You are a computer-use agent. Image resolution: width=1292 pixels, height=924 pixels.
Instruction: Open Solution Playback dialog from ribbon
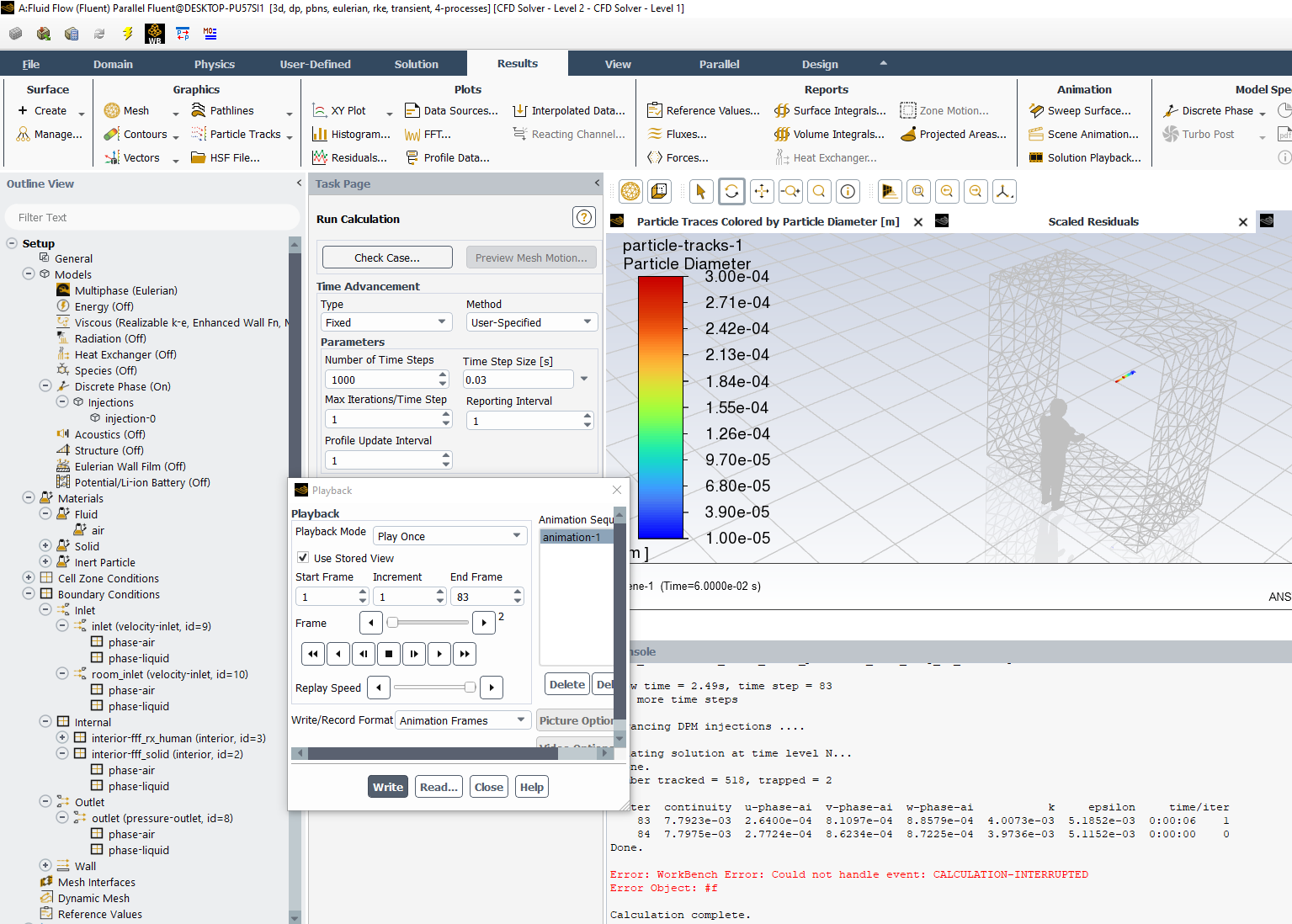click(x=1085, y=157)
